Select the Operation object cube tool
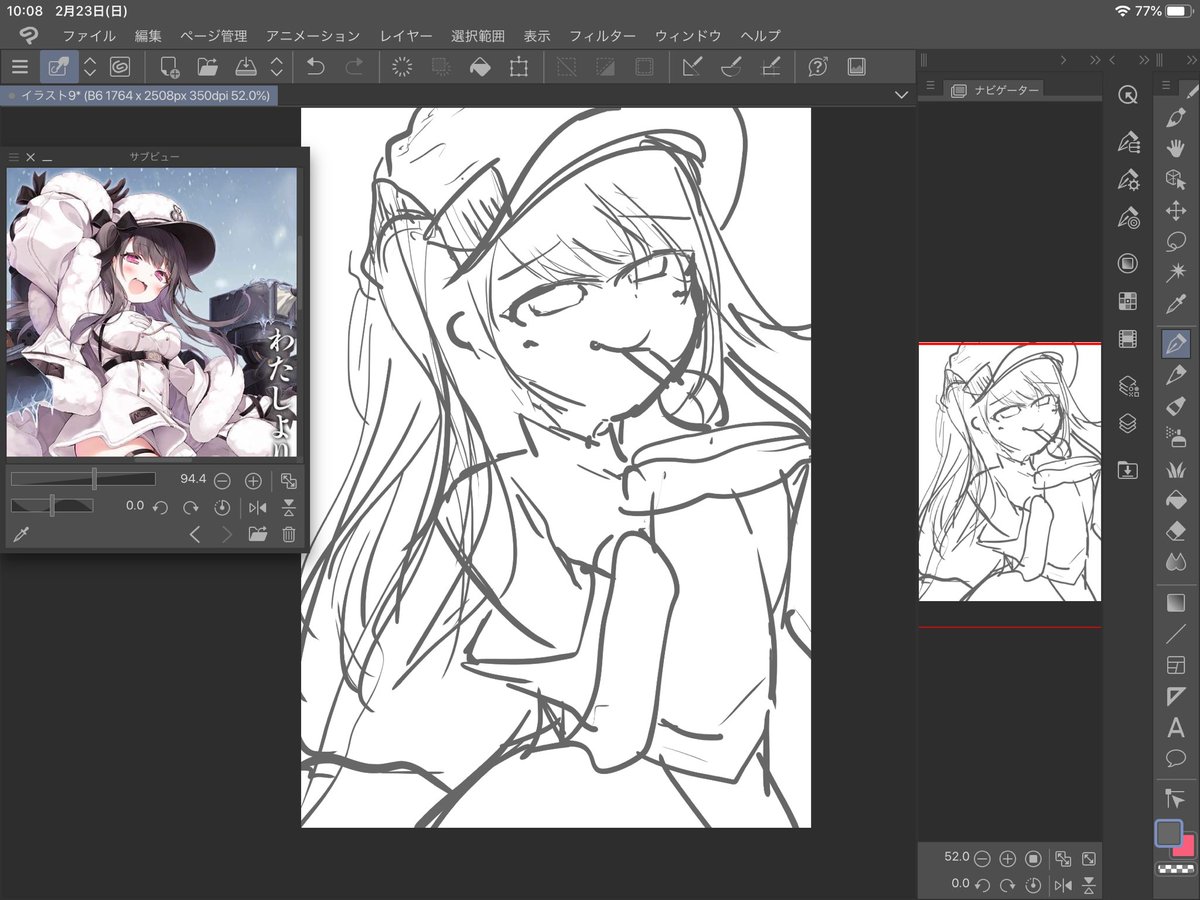Screen dimensions: 1200x900 click(1176, 179)
